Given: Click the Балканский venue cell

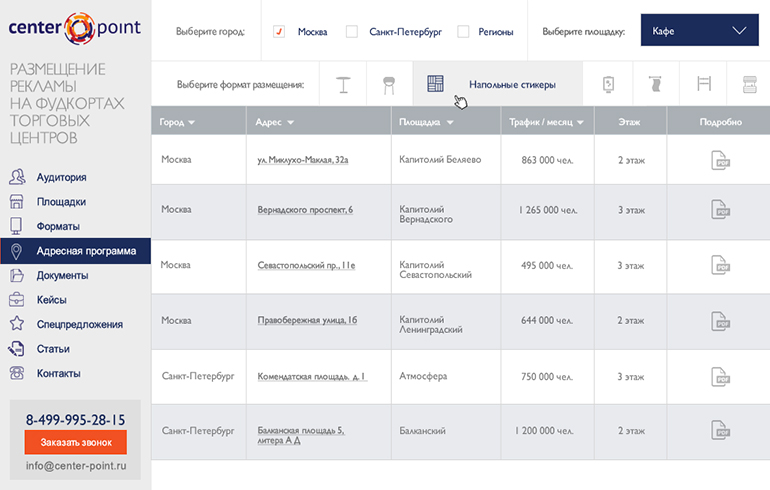Looking at the screenshot, I should pos(422,431).
